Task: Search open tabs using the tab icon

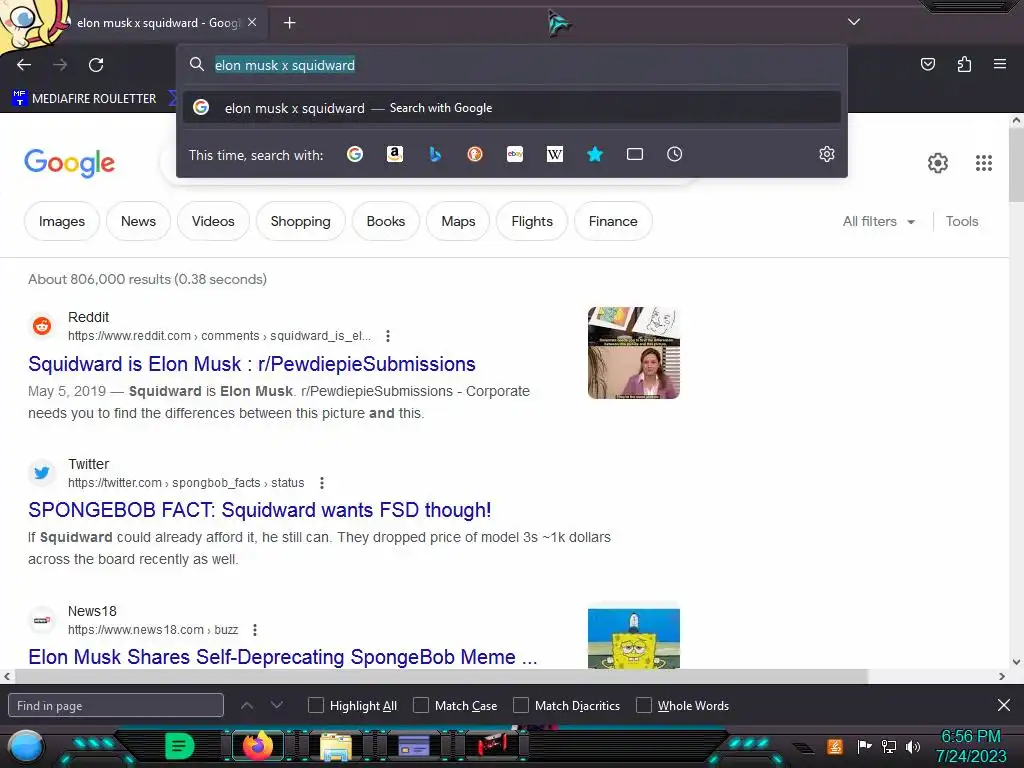Action: click(x=635, y=154)
